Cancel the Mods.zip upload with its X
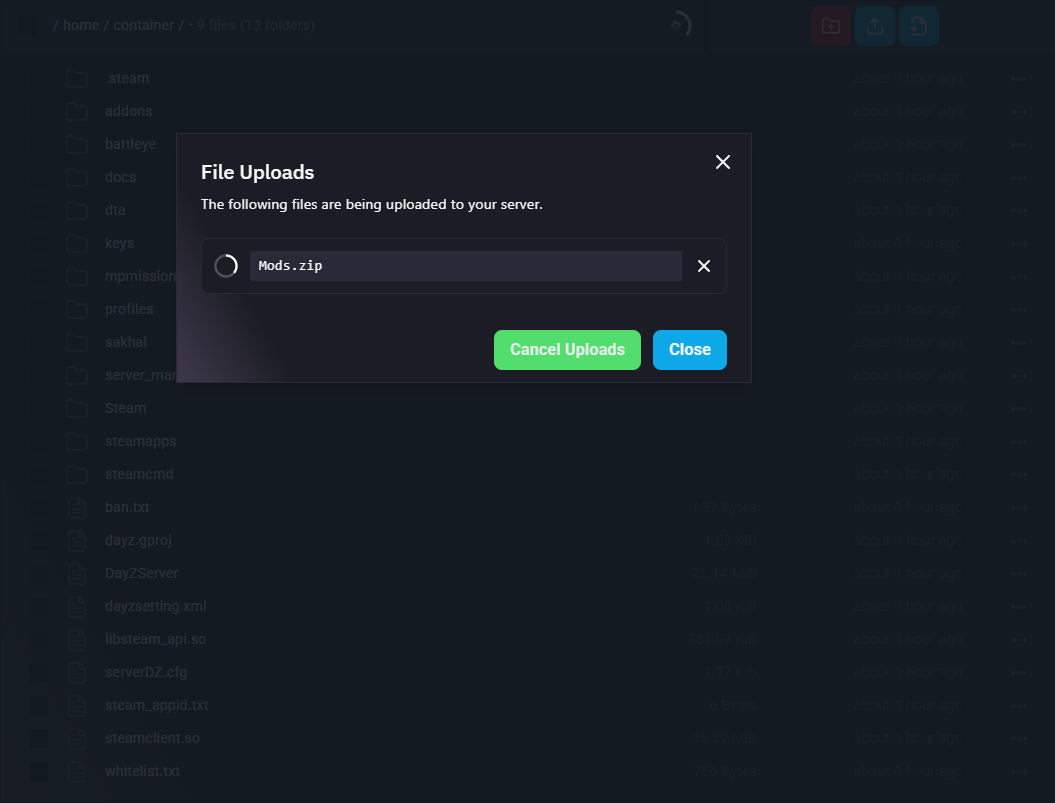The image size is (1055, 803). (x=704, y=266)
